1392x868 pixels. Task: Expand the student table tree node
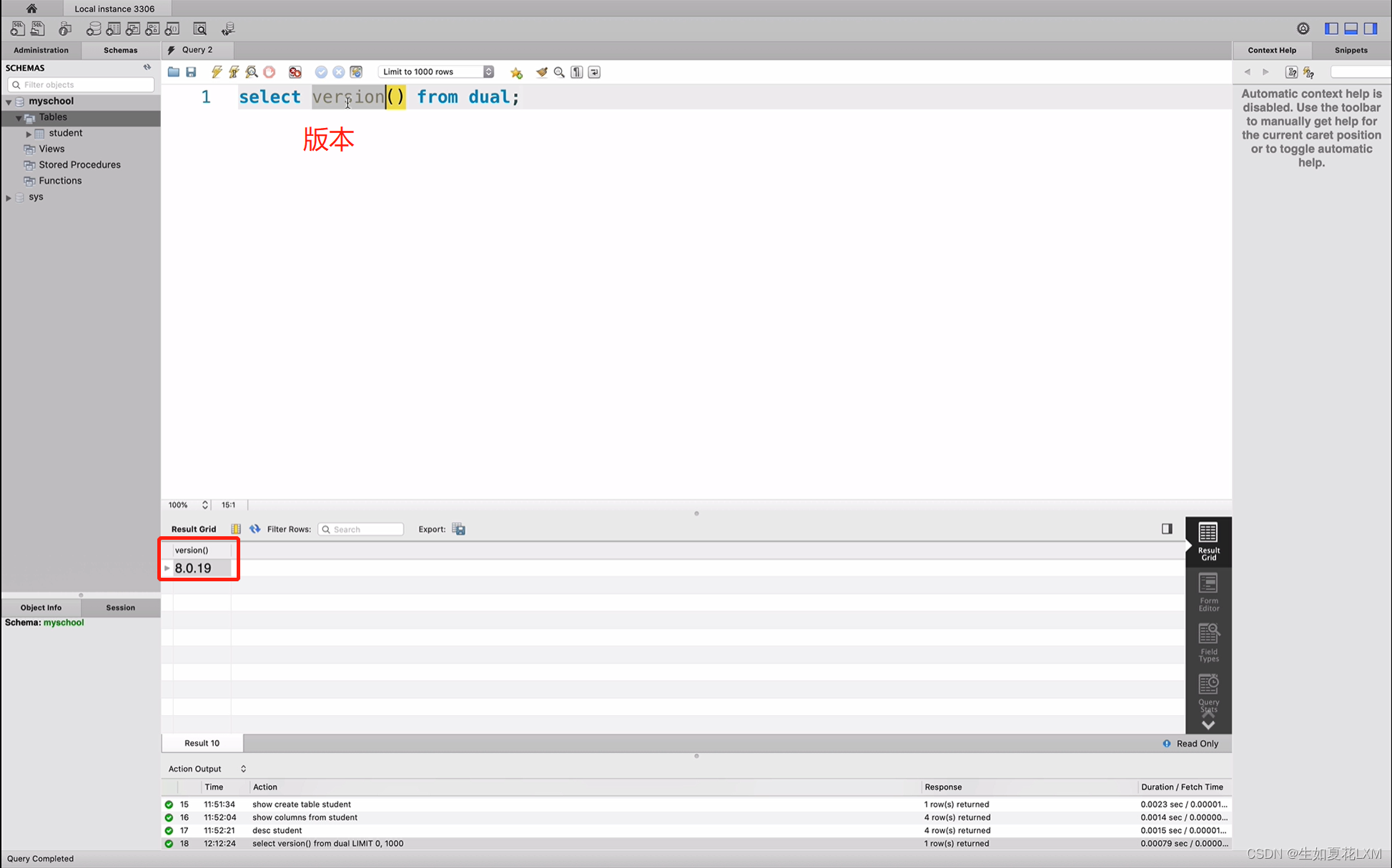click(29, 134)
